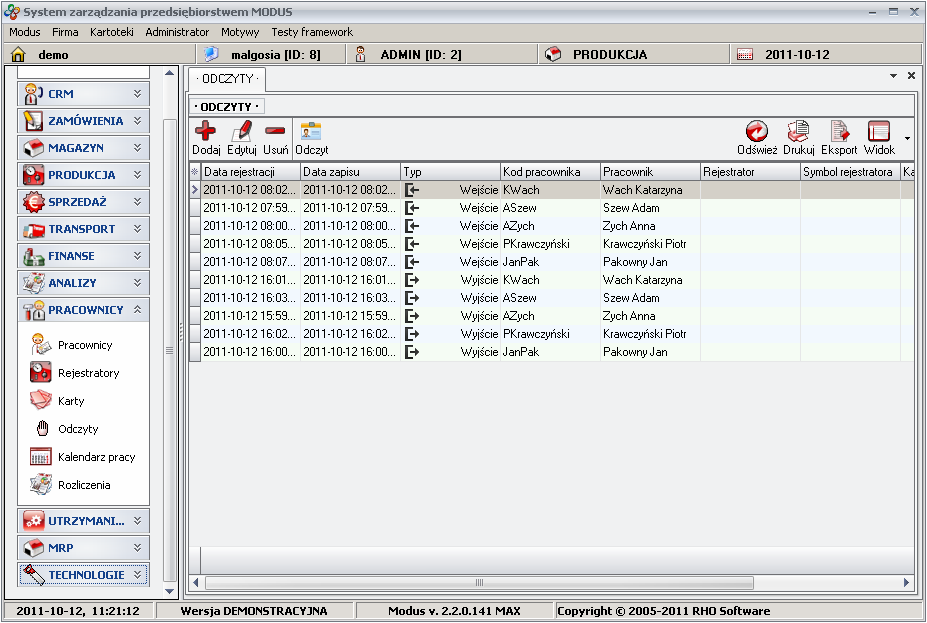Expand the SPRZEDAŻ section chevron
The image size is (927, 623).
(x=137, y=202)
